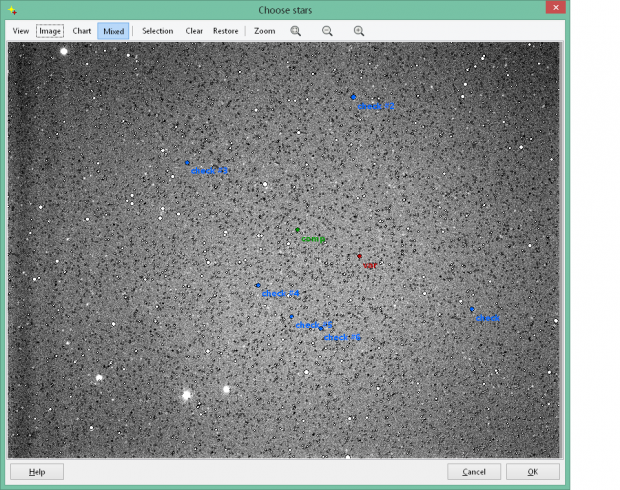Click the 'View' toolbar label
Image resolution: width=620 pixels, height=490 pixels.
pyautogui.click(x=21, y=31)
